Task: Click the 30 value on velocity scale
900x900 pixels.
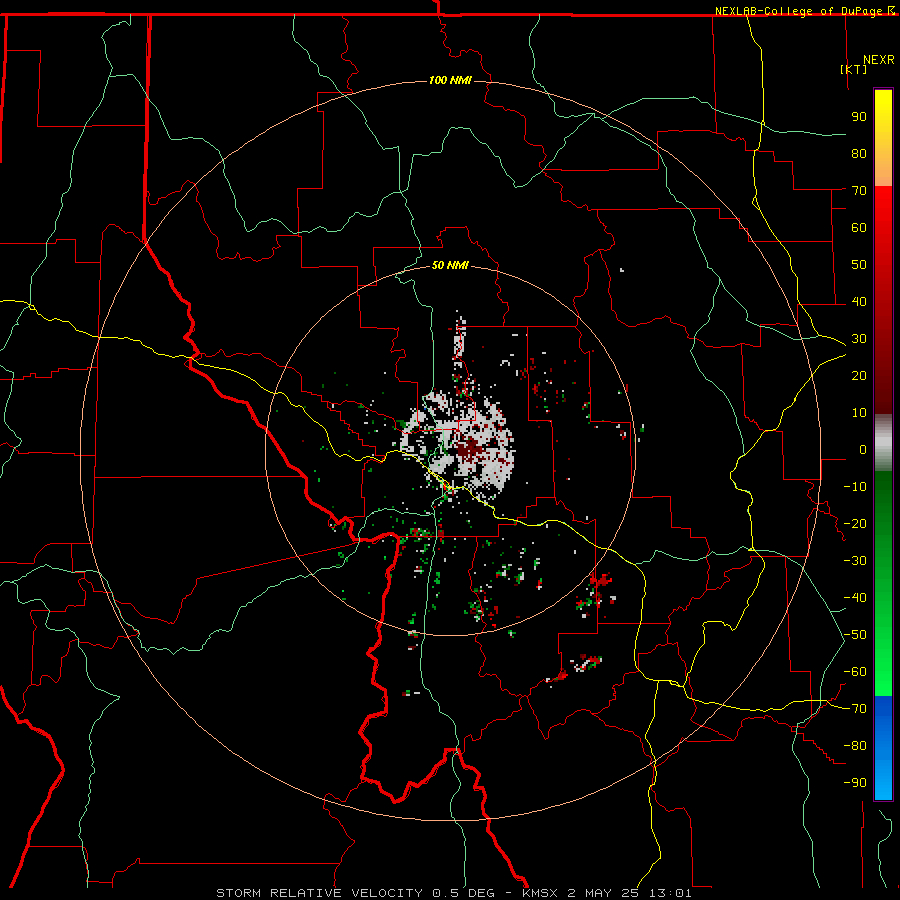Action: click(x=859, y=339)
